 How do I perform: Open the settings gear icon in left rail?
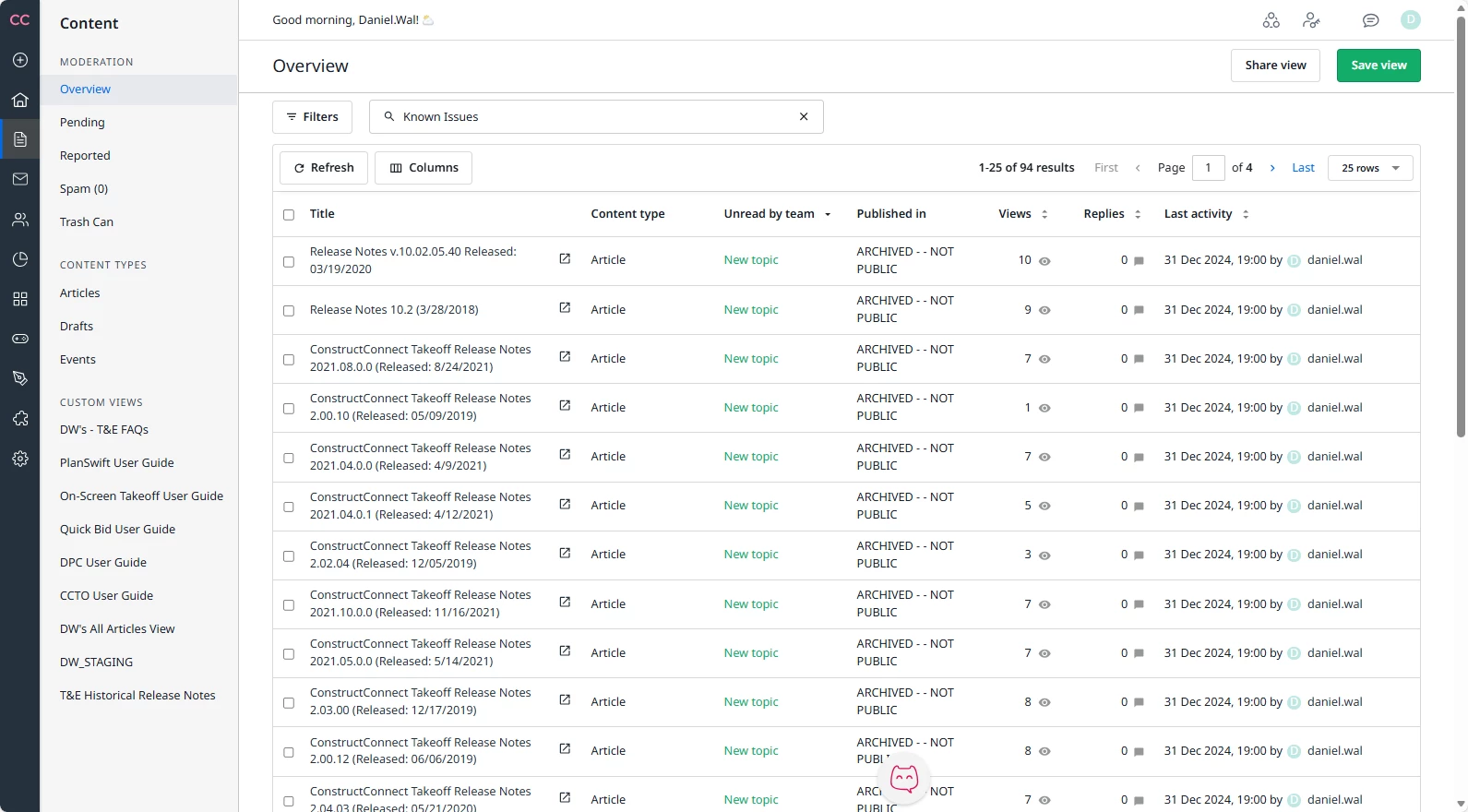click(19, 459)
